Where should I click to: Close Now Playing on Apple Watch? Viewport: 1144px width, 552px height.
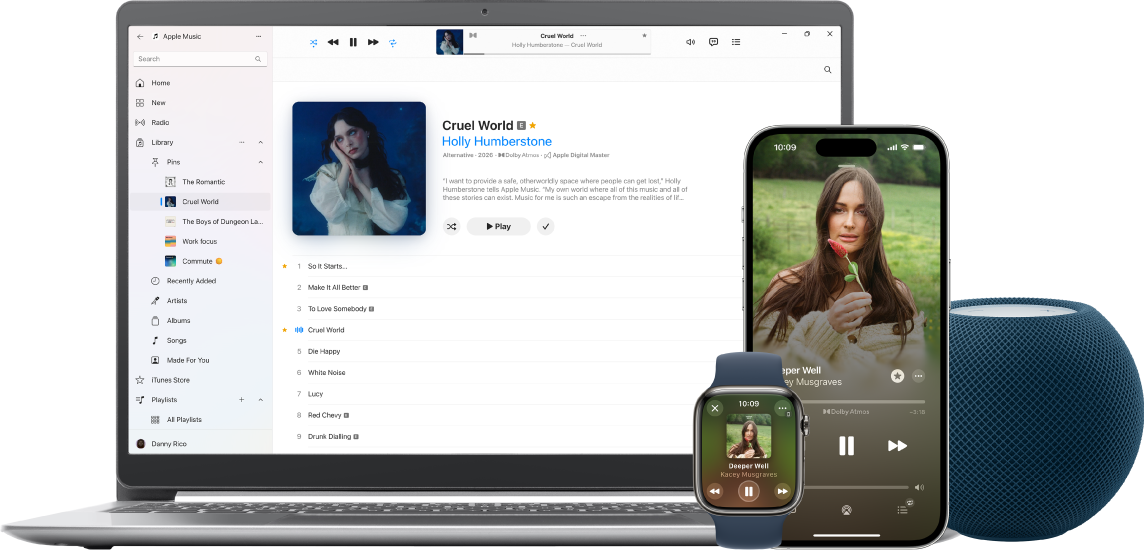[x=715, y=408]
